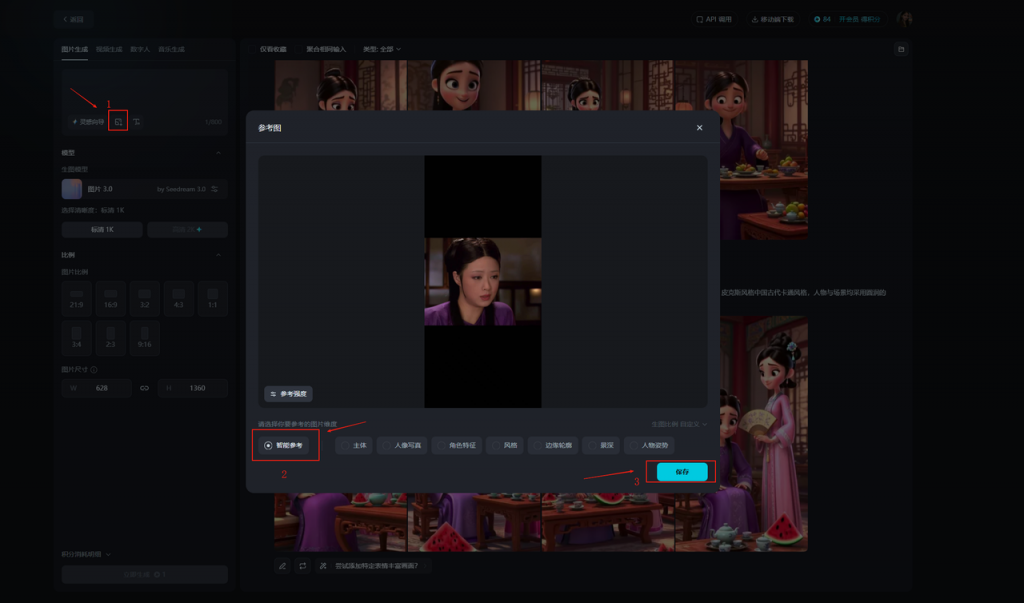The image size is (1024, 603).
Task: Collapse the 模型 section
Action: click(x=218, y=153)
